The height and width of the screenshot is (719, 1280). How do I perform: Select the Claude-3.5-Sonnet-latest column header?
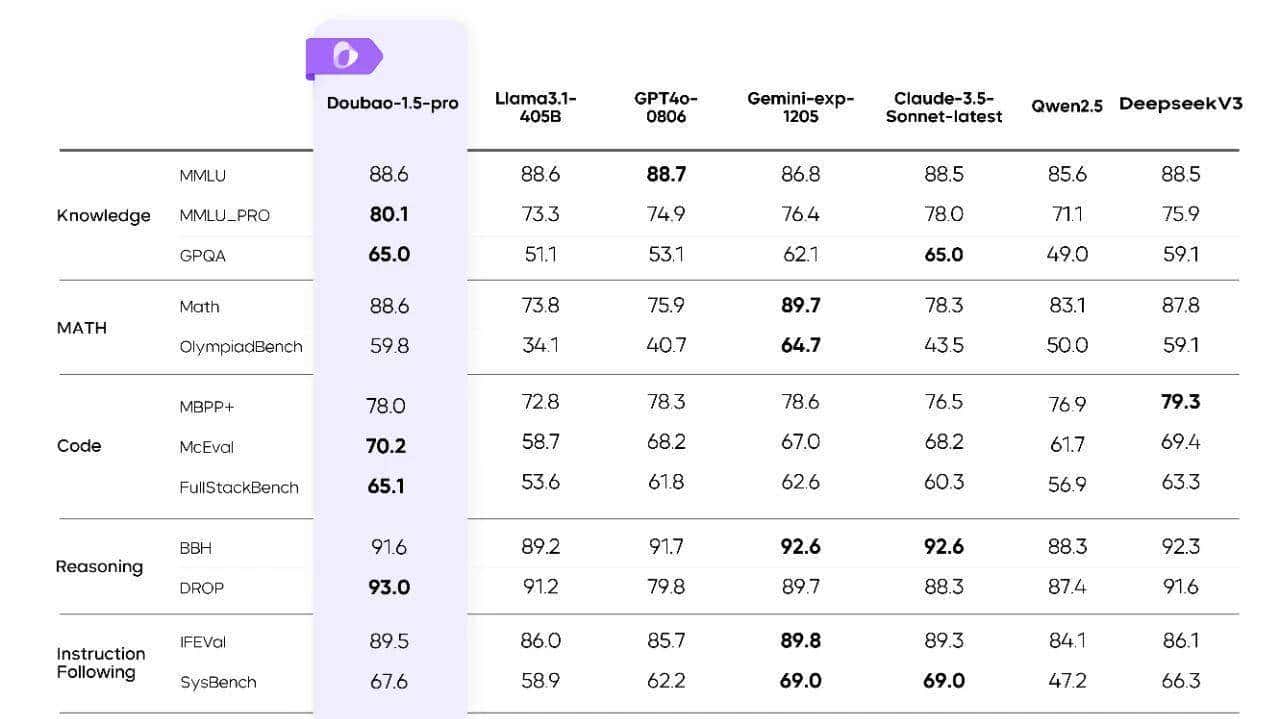click(x=944, y=106)
